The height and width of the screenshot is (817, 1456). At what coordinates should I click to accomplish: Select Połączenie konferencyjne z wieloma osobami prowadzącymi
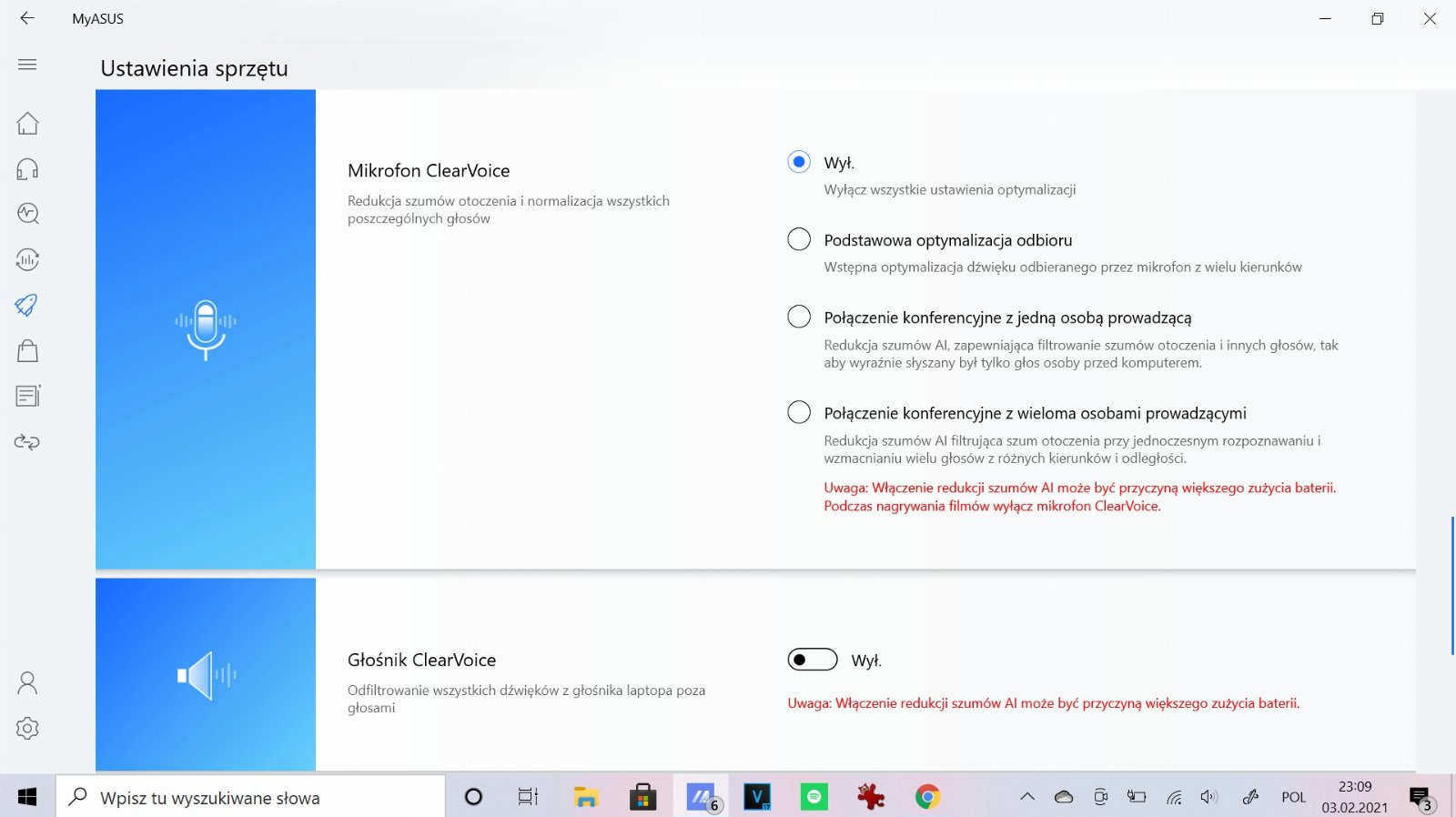[799, 412]
